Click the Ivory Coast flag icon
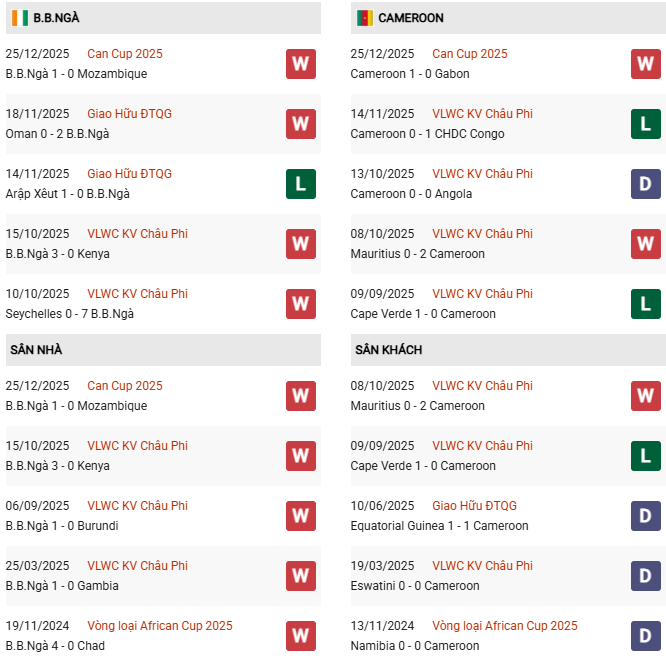 (19, 18)
